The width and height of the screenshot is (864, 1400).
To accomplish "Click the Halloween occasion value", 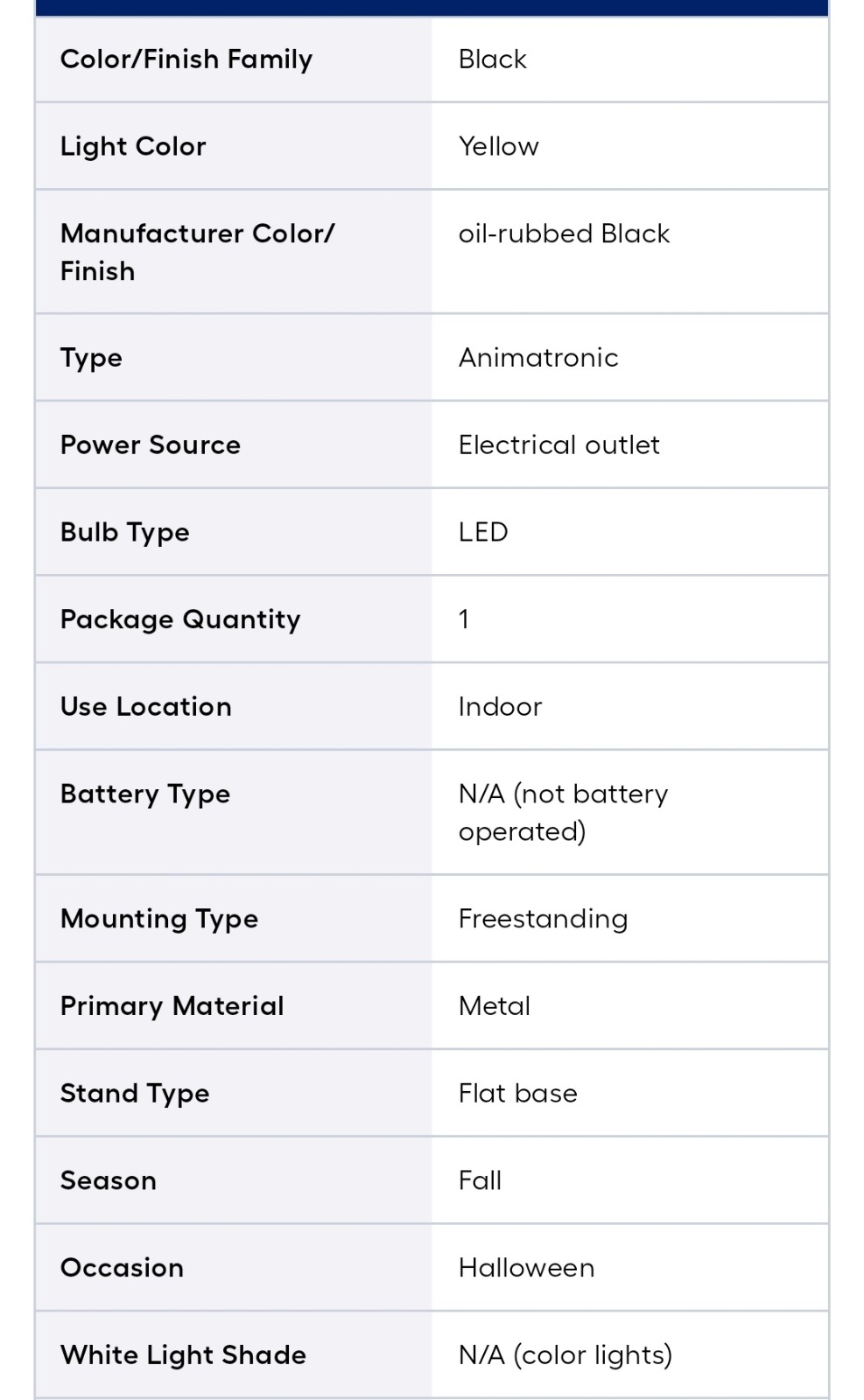I will pos(526,1268).
